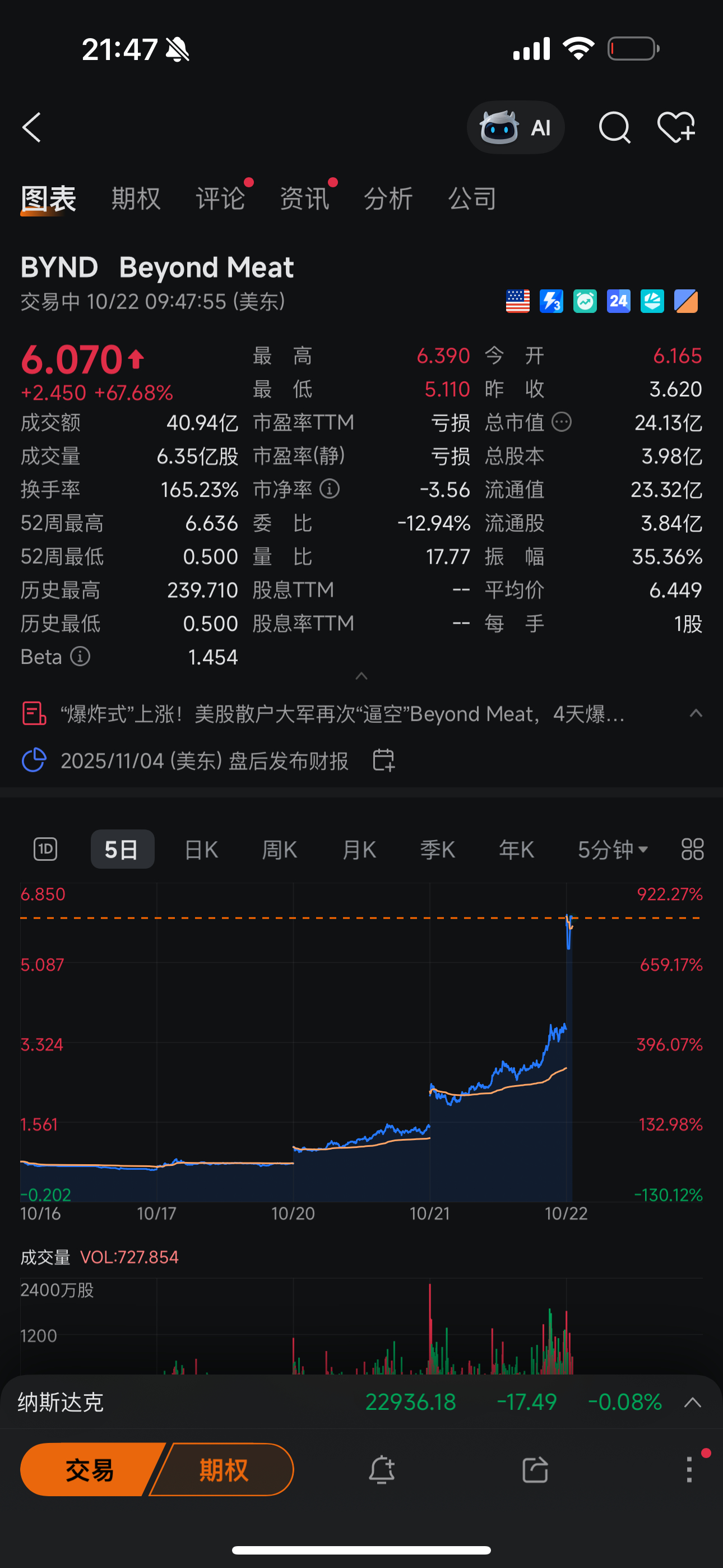Open the 5分钟 interval dropdown
The image size is (723, 1568).
613,849
